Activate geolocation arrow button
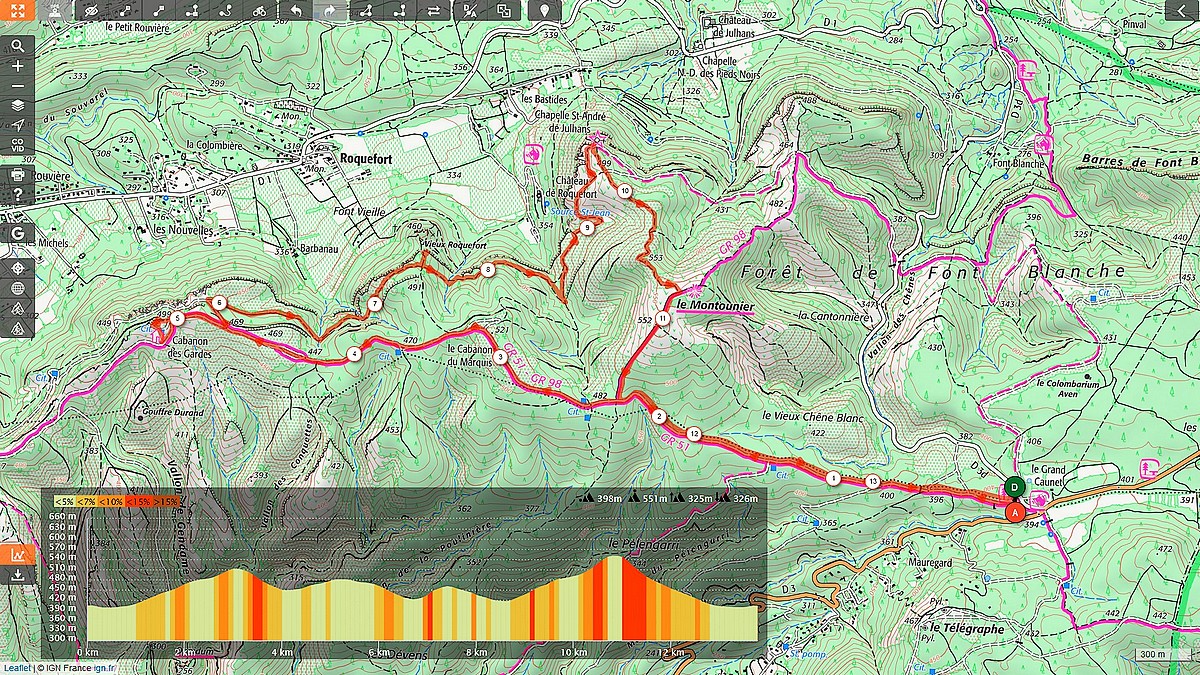This screenshot has height=675, width=1200. [18, 125]
